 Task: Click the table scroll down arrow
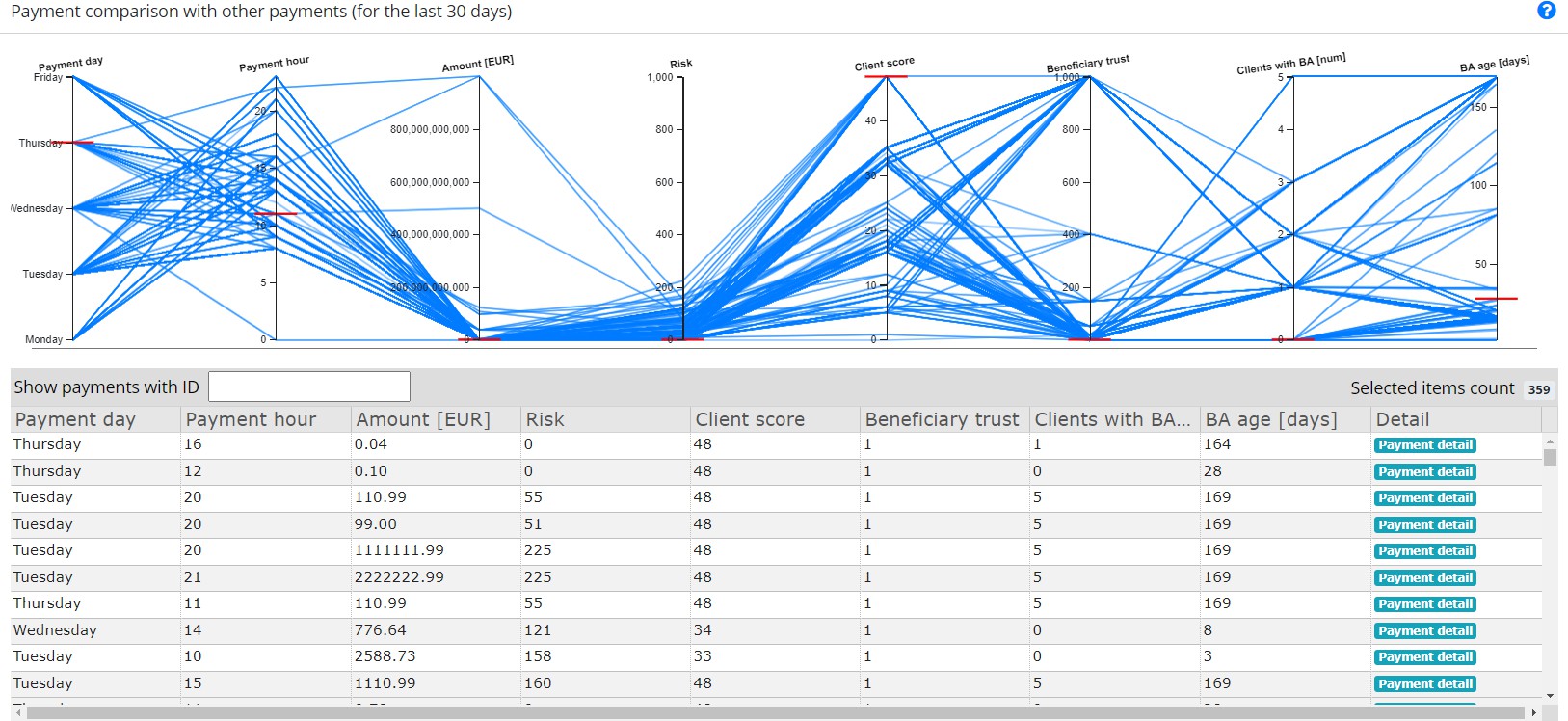[x=1550, y=695]
